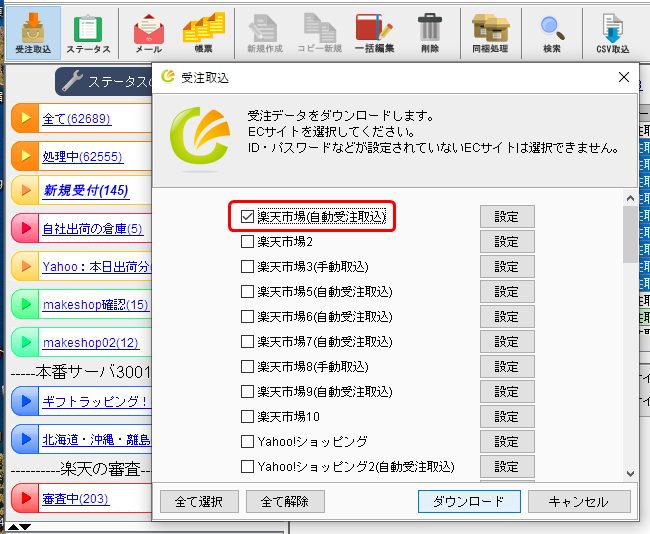
Task: Open the 同梱処理 boxes icon
Action: coord(490,34)
